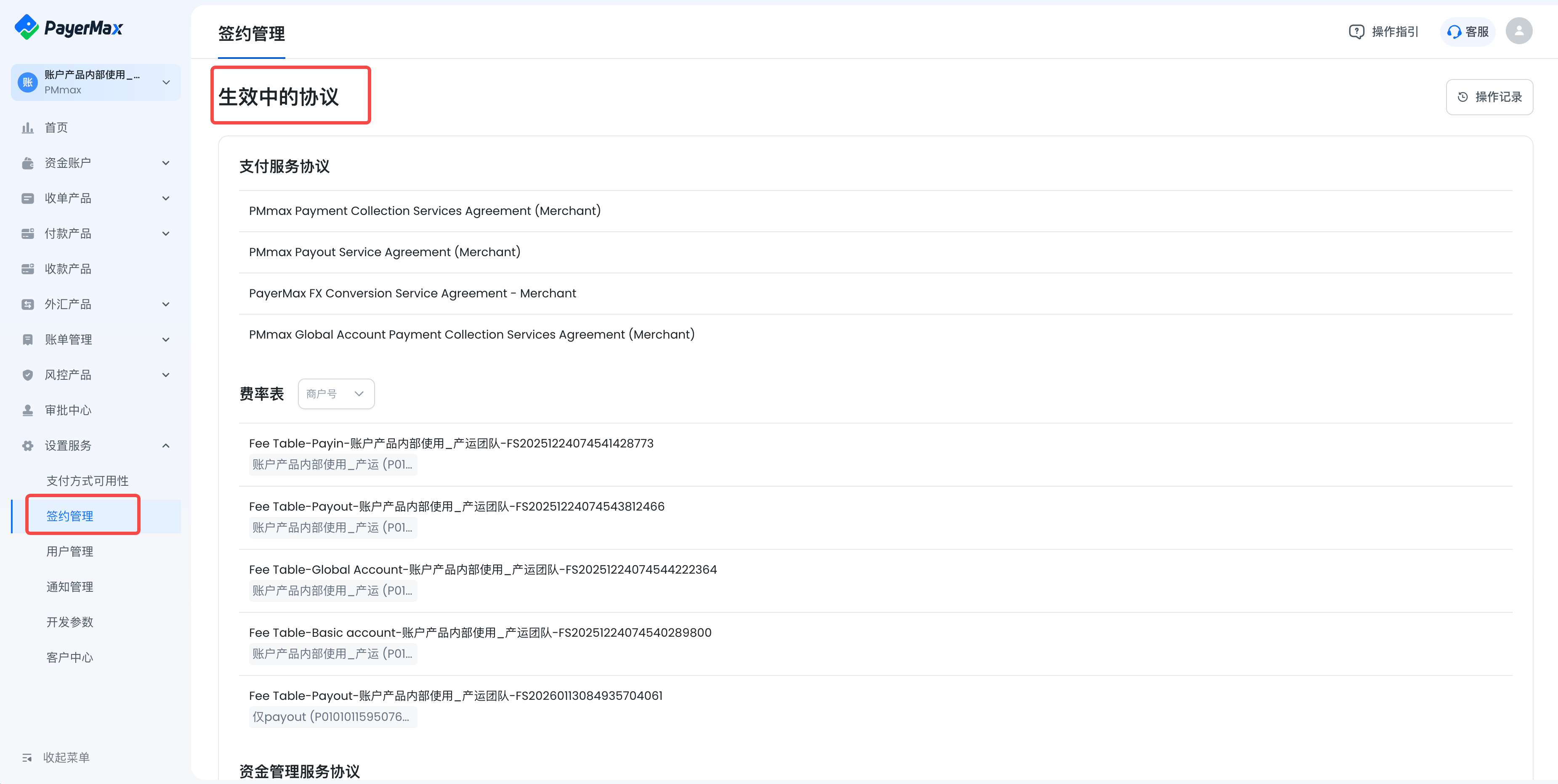Open PayerMax FX Conversion Service Agreement
This screenshot has width=1558, height=784.
click(412, 293)
